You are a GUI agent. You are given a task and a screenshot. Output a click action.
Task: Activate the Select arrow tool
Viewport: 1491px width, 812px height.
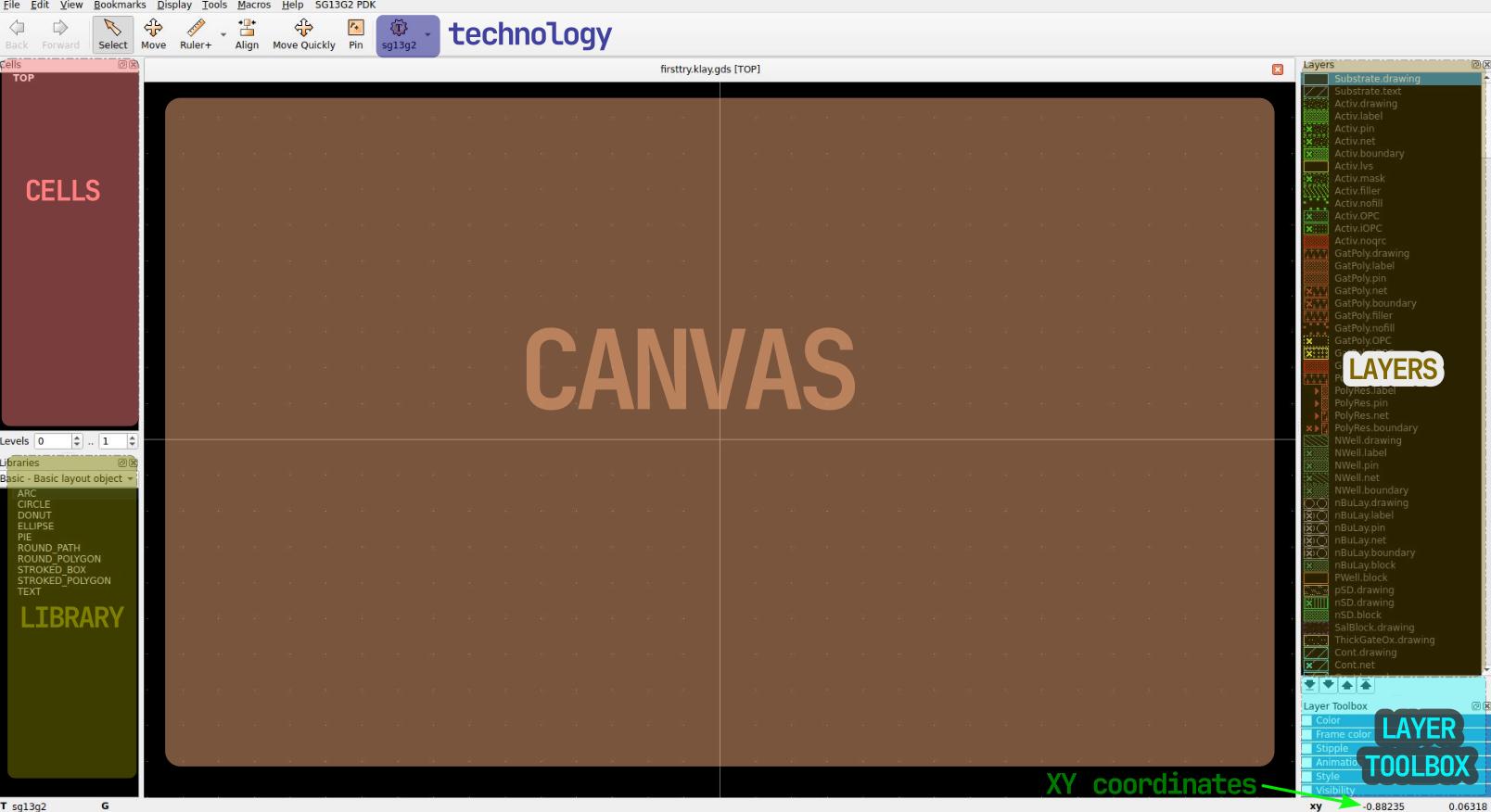112,34
